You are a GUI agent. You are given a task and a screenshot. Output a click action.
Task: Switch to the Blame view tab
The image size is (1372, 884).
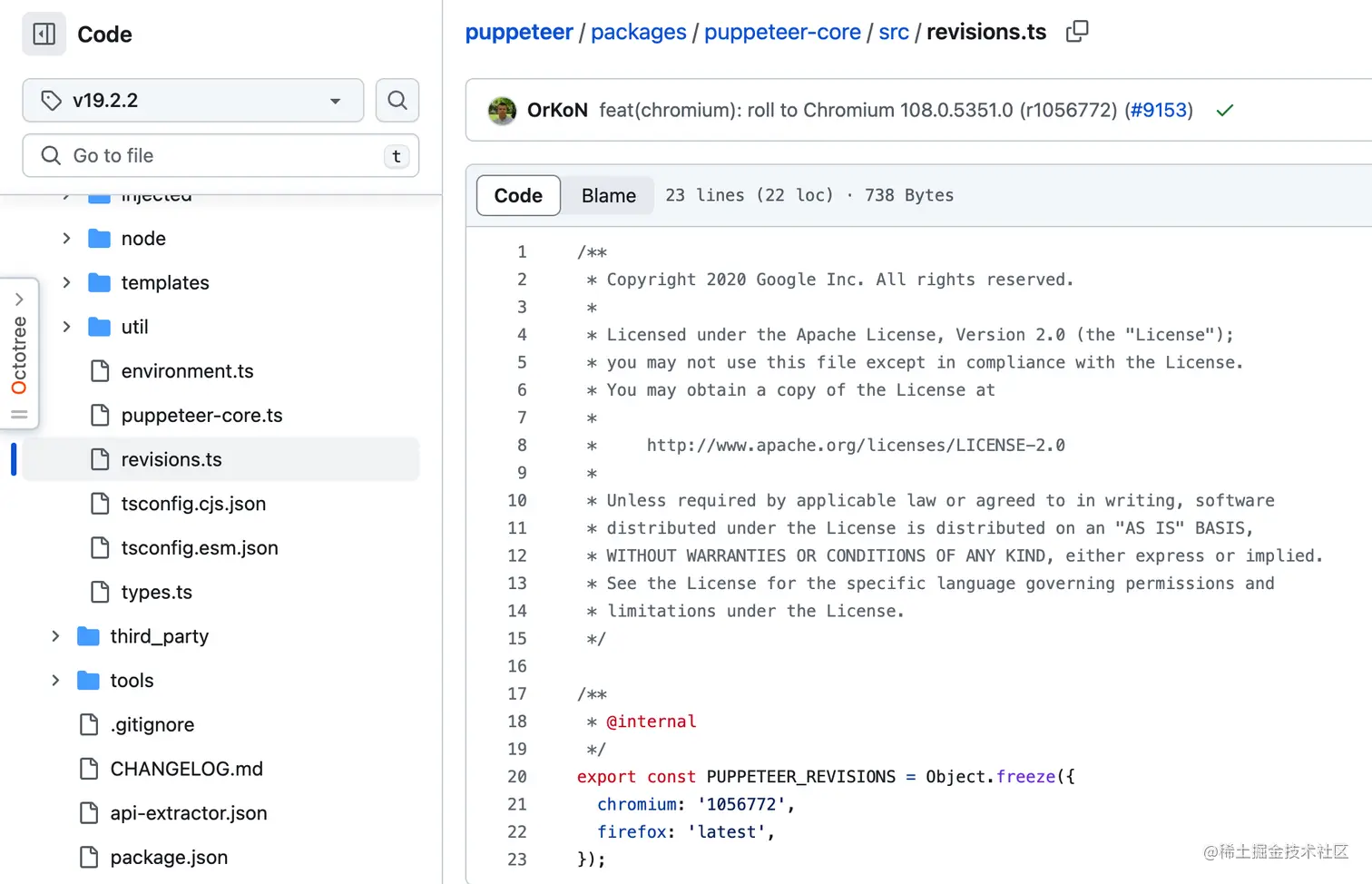[x=608, y=195]
